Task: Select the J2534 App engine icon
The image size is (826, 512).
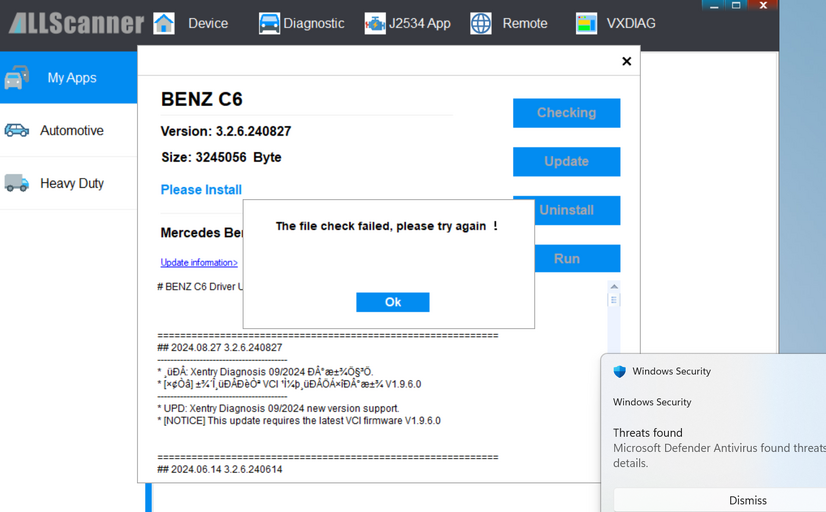Action: coord(375,24)
